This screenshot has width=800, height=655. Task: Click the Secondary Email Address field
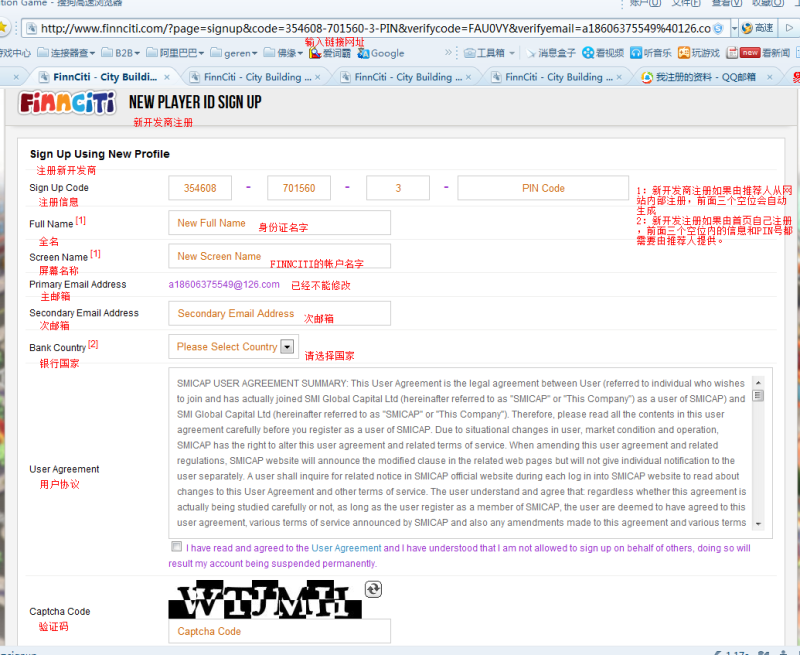pos(280,313)
